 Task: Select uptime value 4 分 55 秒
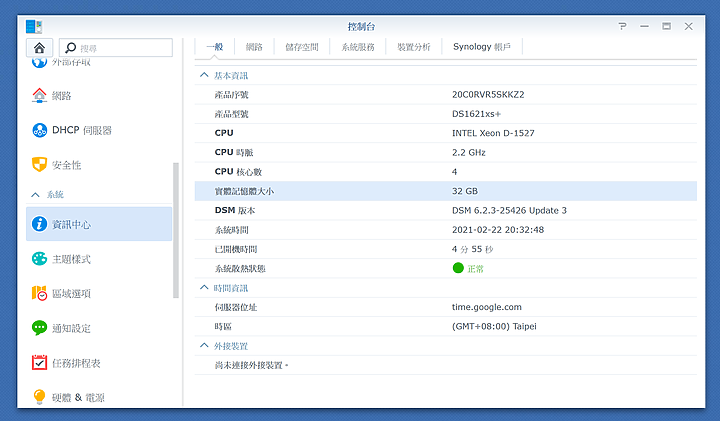click(472, 249)
